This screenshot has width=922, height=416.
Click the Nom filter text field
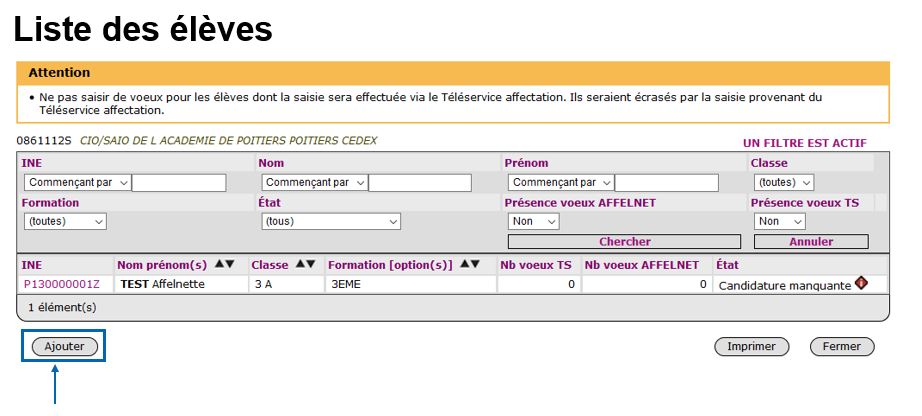point(420,183)
